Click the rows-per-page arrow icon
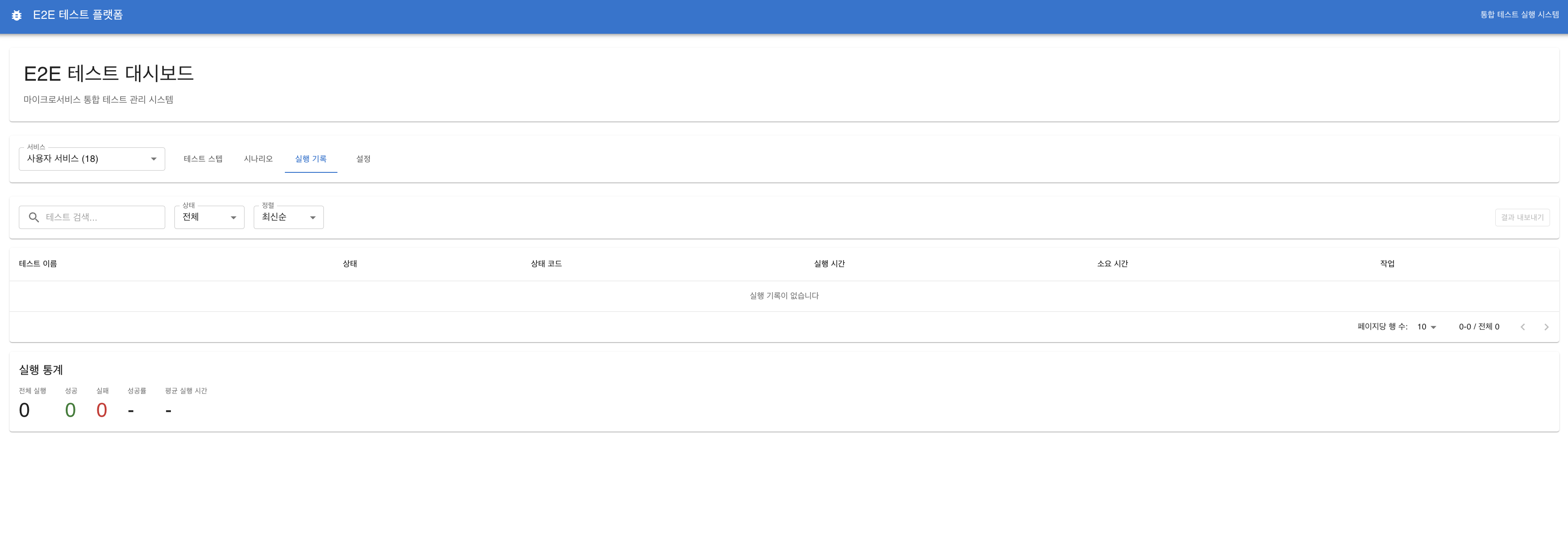This screenshot has height=536, width=1568. [x=1433, y=327]
